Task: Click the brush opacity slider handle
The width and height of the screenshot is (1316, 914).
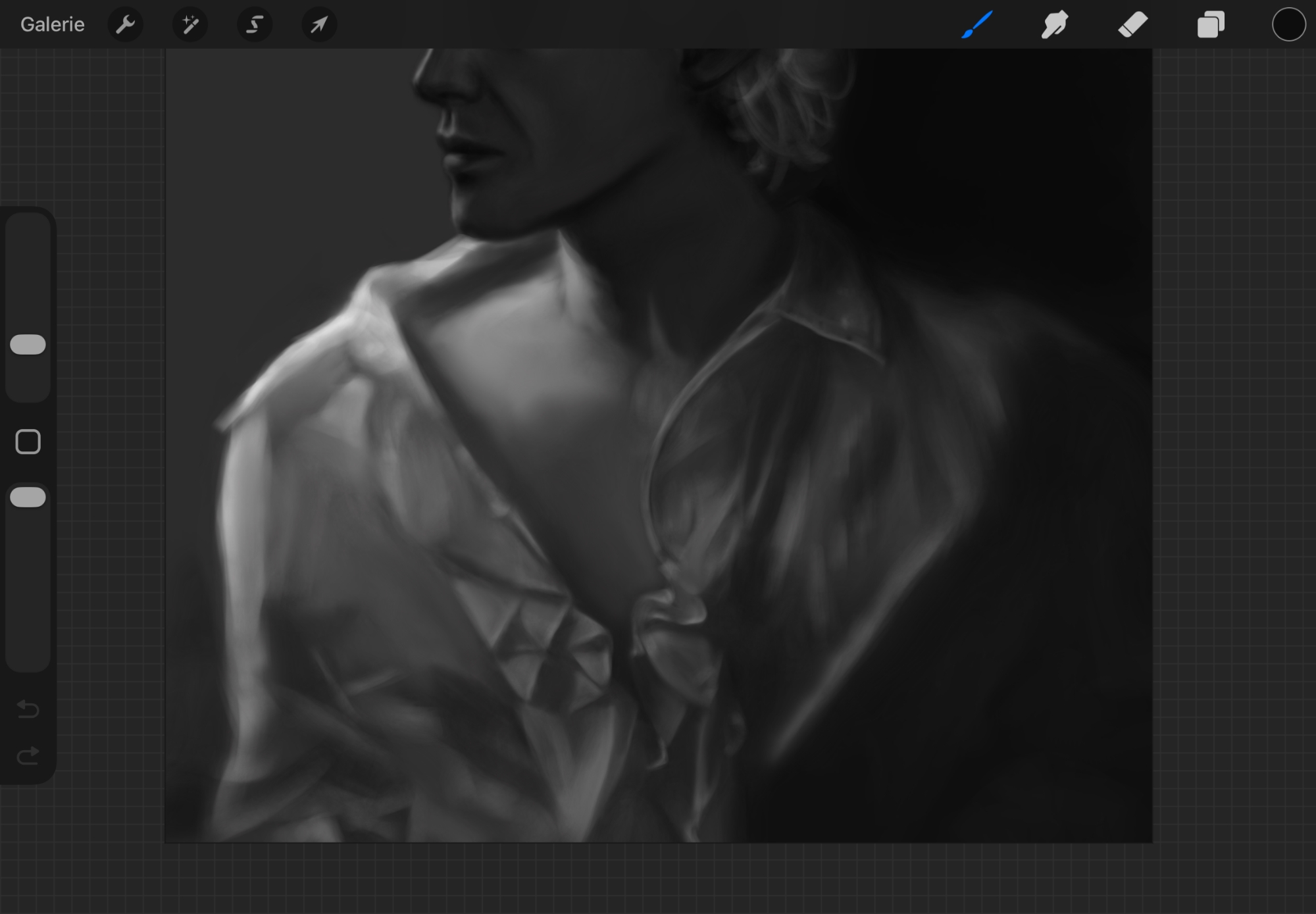Action: 28,497
